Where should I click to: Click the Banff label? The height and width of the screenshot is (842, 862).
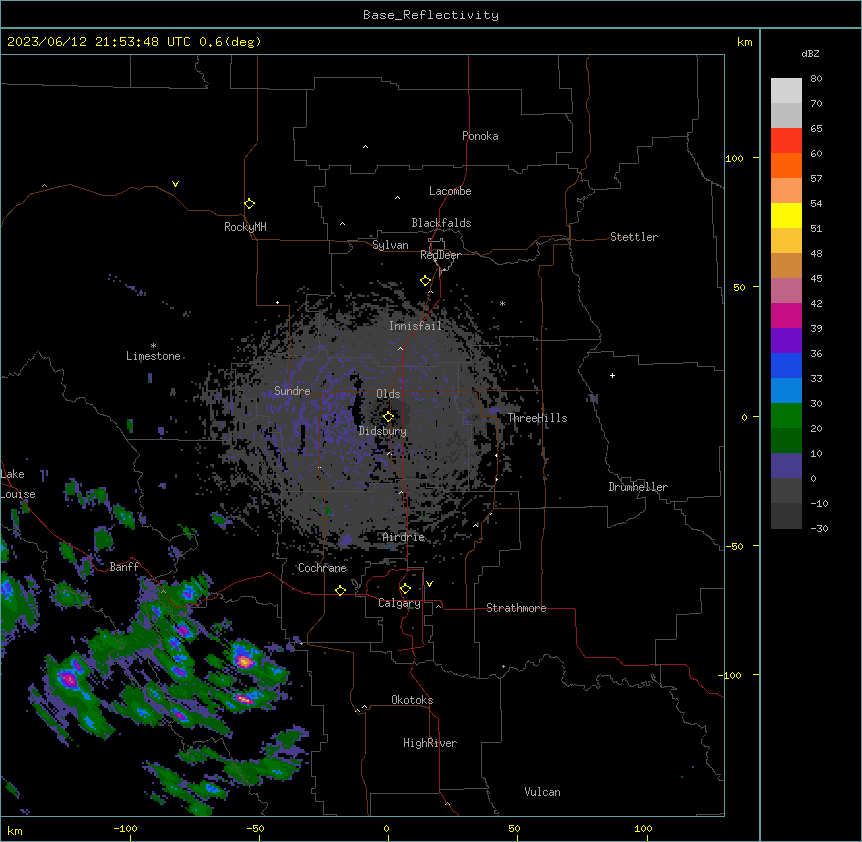124,567
